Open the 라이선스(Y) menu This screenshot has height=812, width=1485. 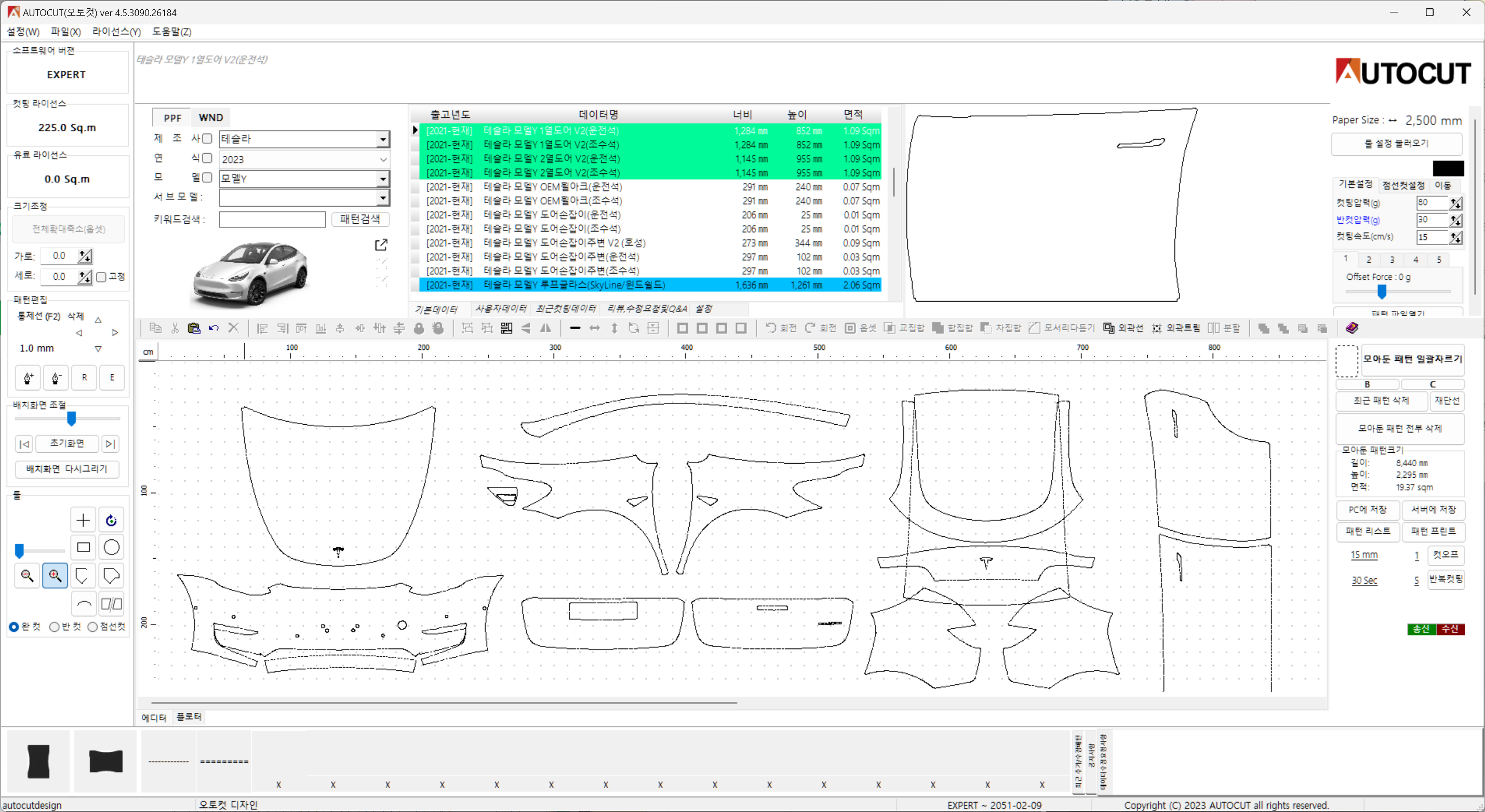116,32
